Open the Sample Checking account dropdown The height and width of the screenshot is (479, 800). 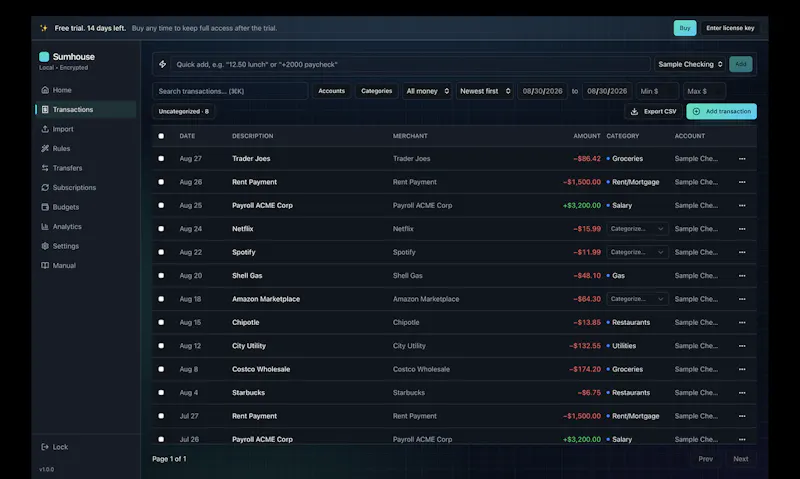[690, 64]
